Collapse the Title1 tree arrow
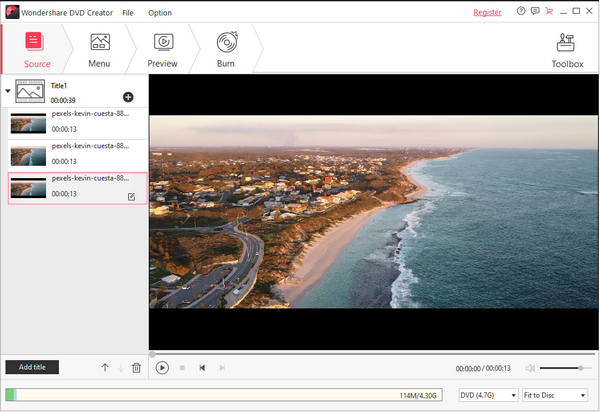This screenshot has height=412, width=600. [x=8, y=91]
